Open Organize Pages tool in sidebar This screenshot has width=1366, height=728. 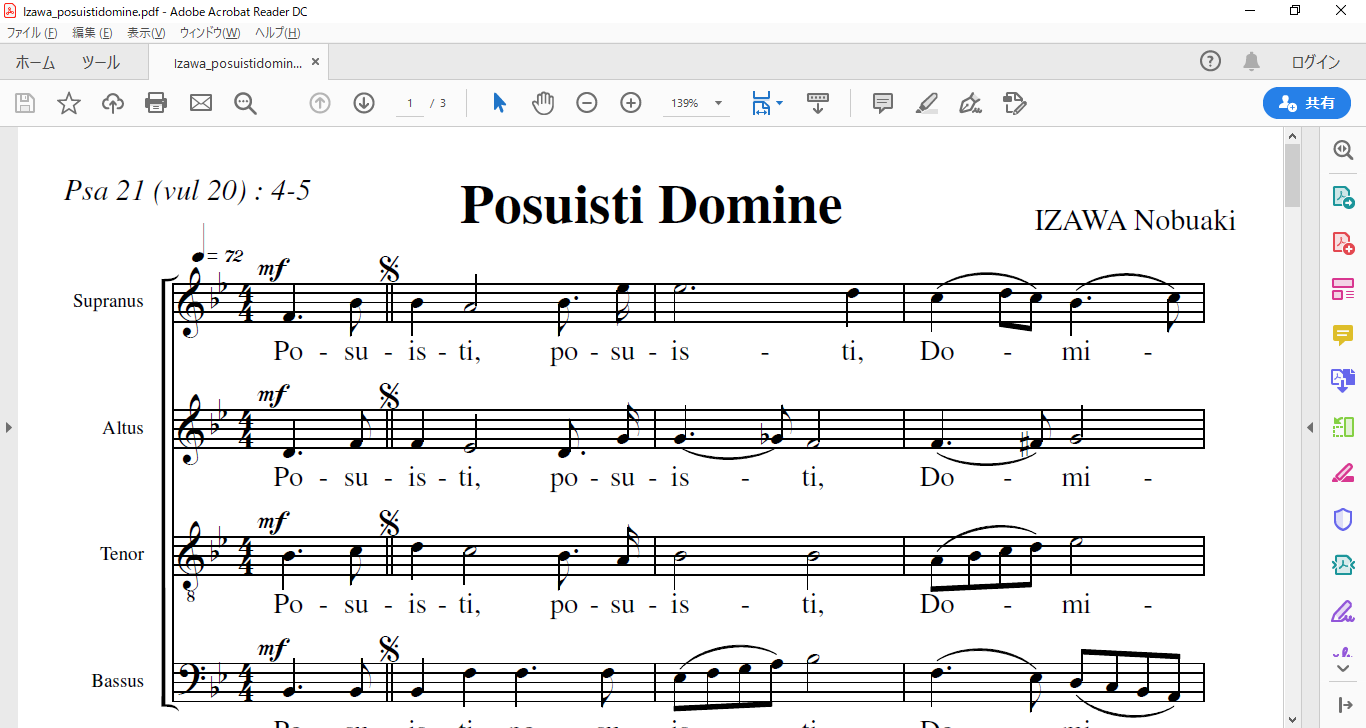point(1343,289)
